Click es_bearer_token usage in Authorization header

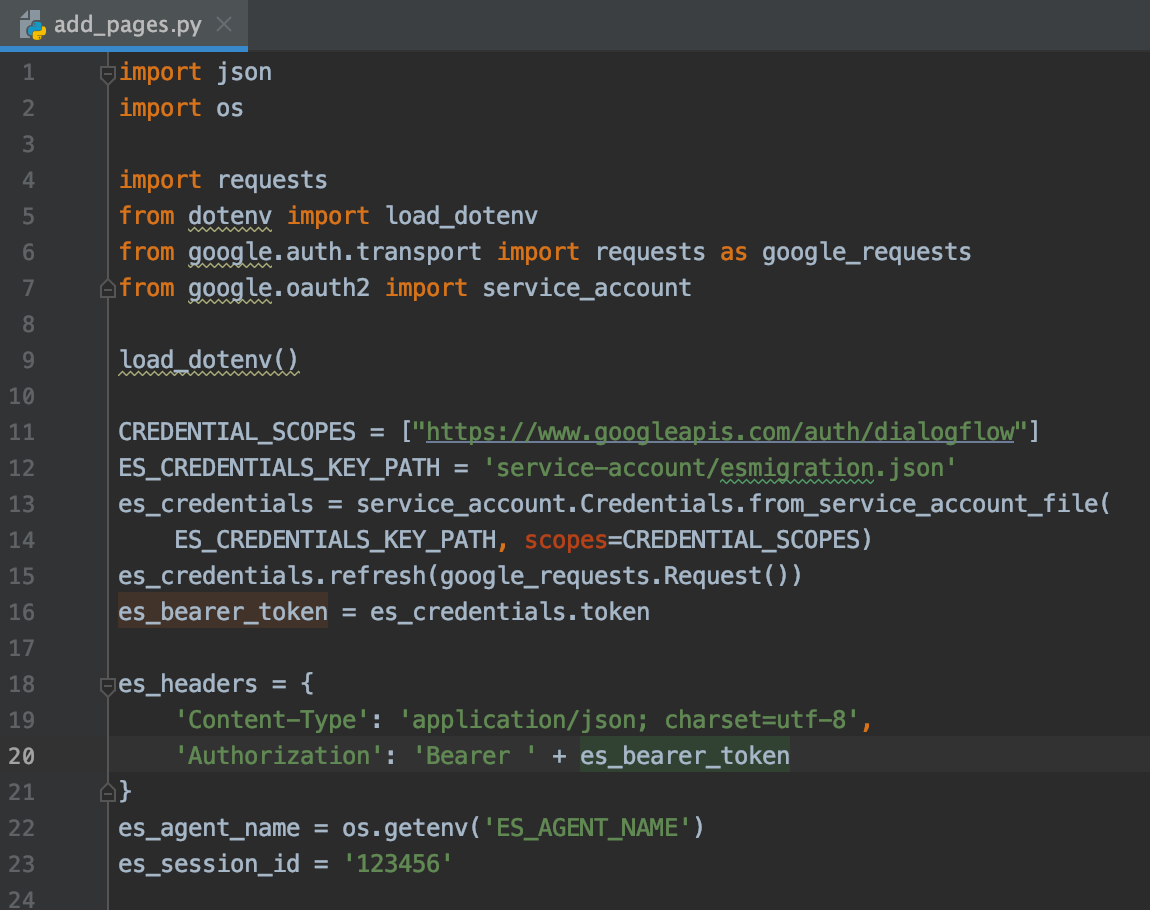pyautogui.click(x=684, y=756)
